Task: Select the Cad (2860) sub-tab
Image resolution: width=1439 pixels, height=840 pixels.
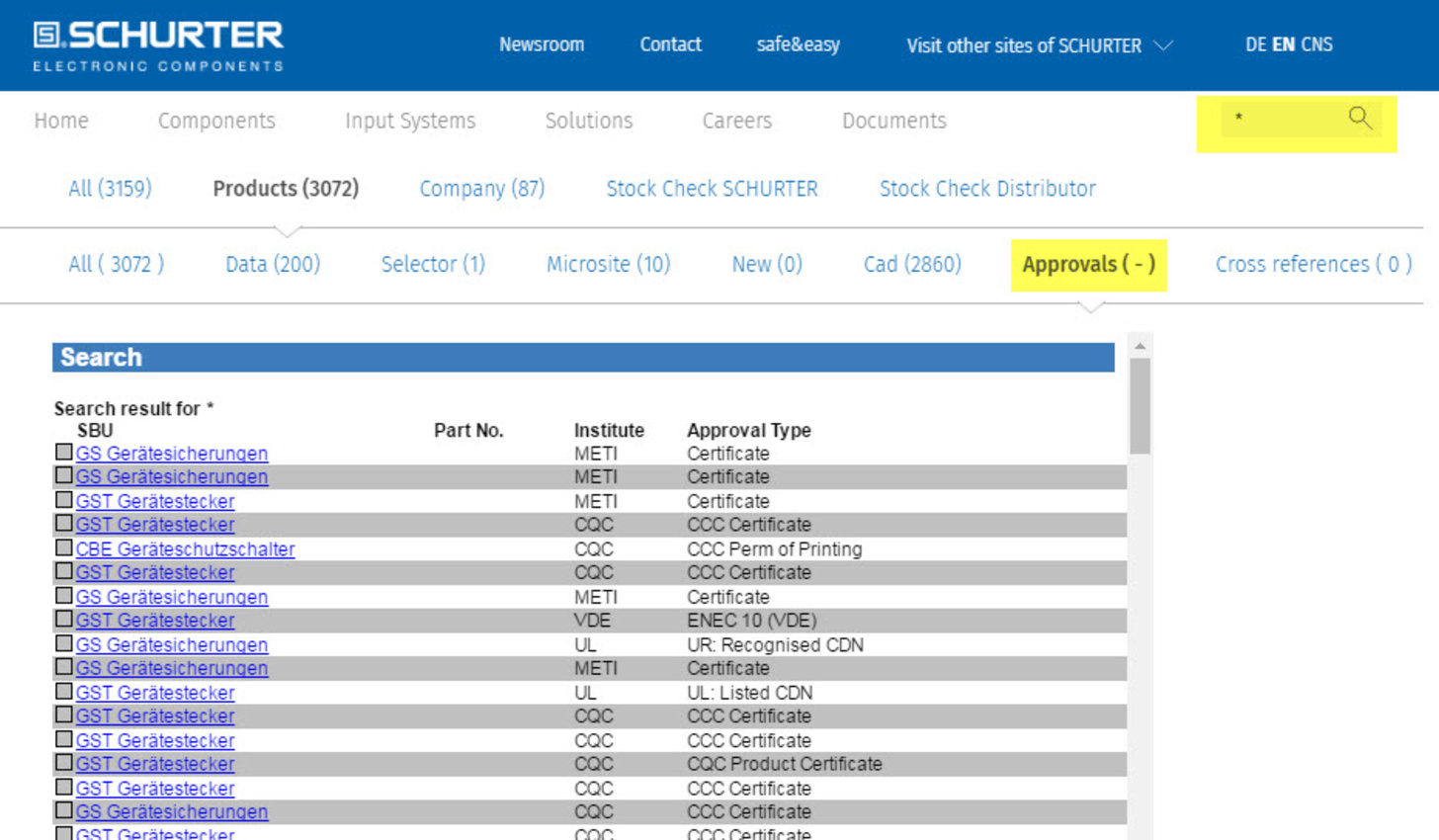Action: pyautogui.click(x=912, y=264)
